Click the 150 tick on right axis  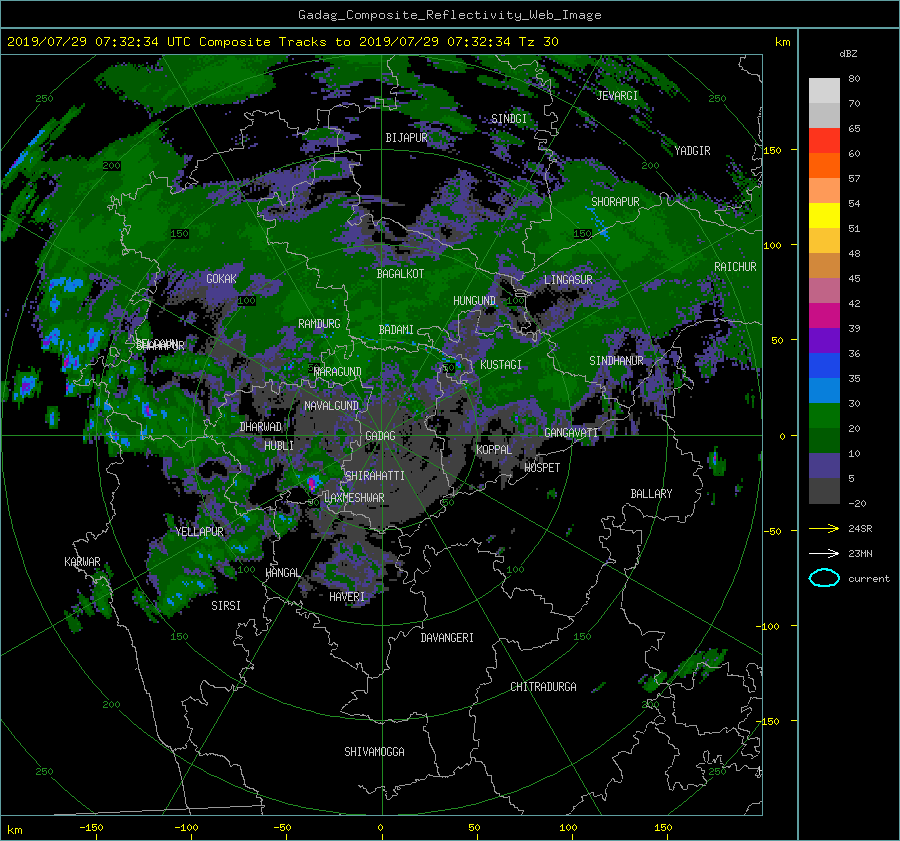(x=773, y=150)
